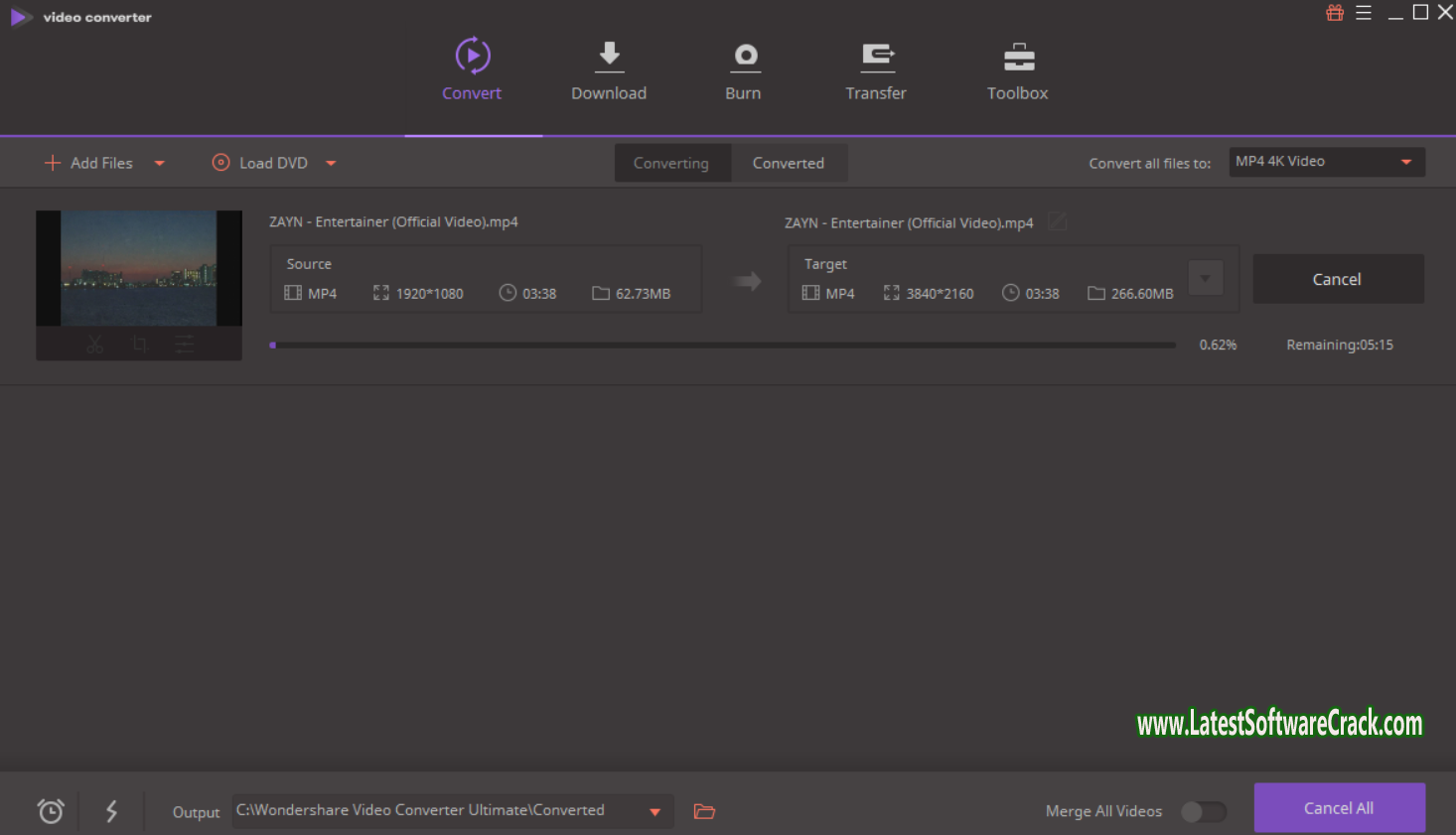This screenshot has height=835, width=1456.
Task: Expand the Load DVD dropdown arrow
Action: (331, 163)
